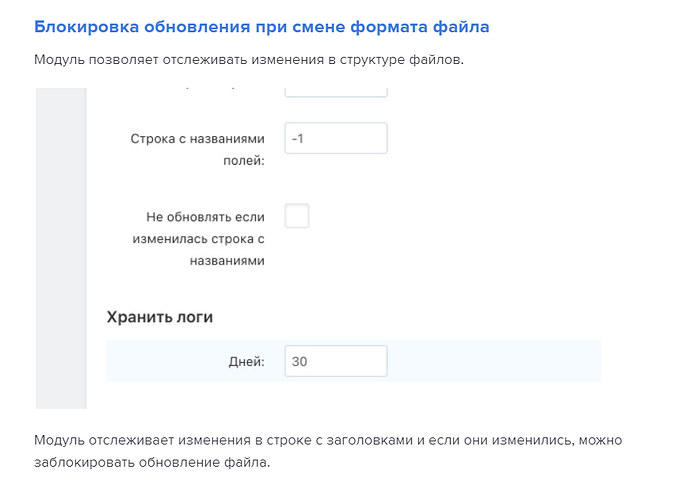The width and height of the screenshot is (690, 481).
Task: Enable "Не обновлять если изменилась строка" checkbox
Action: (x=297, y=216)
